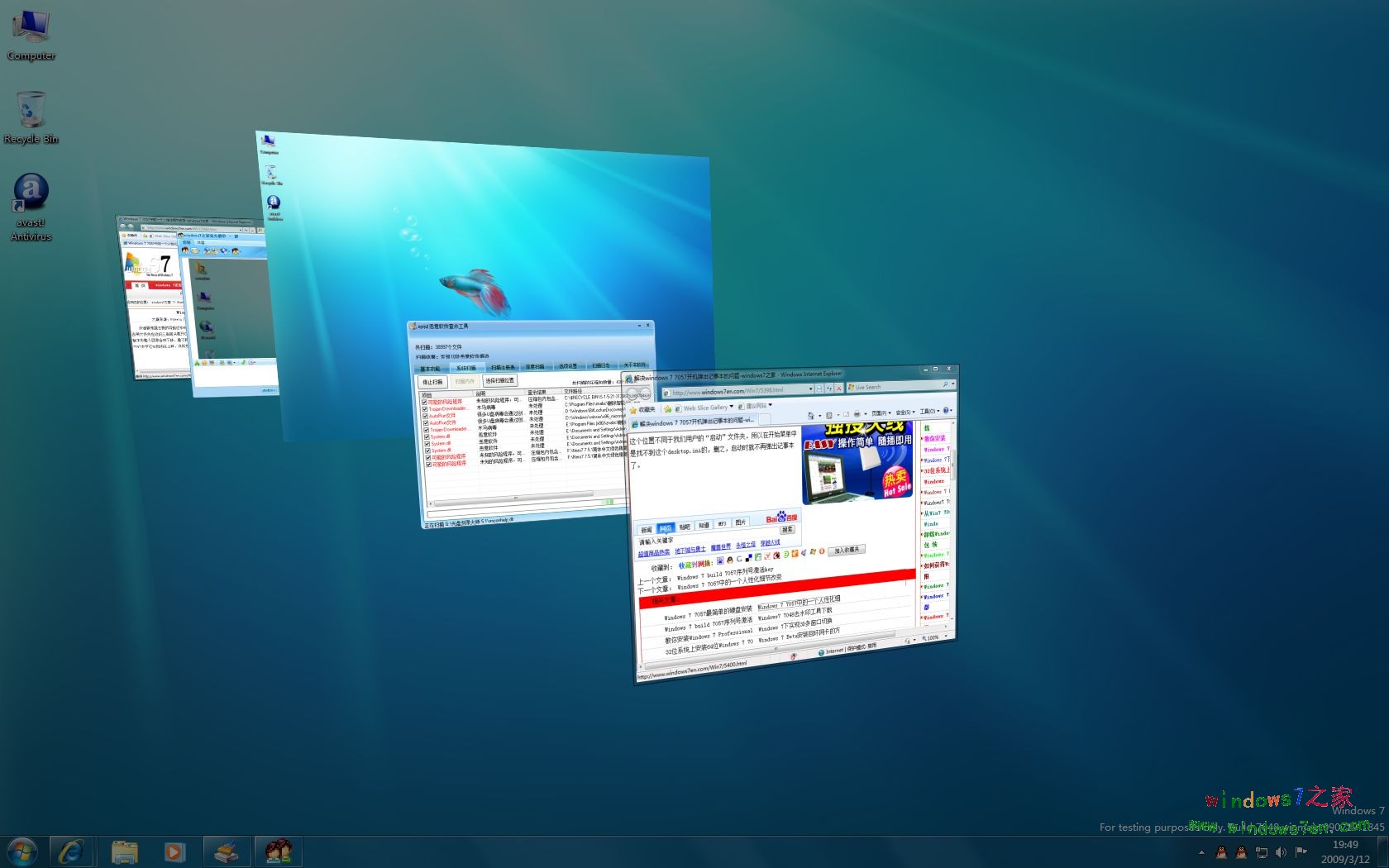This screenshot has height=868, width=1389.
Task: Click the Action Center flag tray icon
Action: 1301,852
